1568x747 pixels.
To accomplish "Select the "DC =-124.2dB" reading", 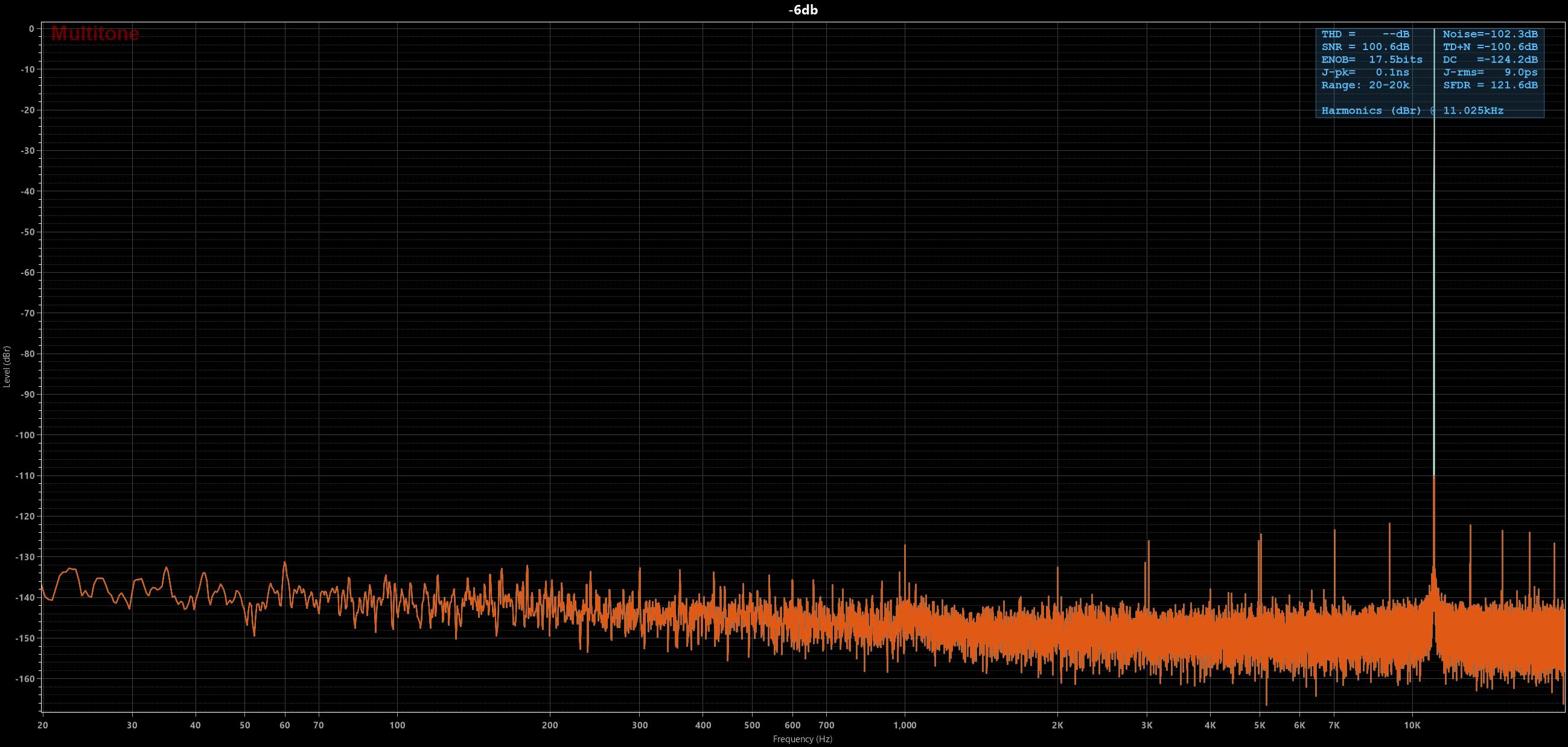I will 1490,60.
